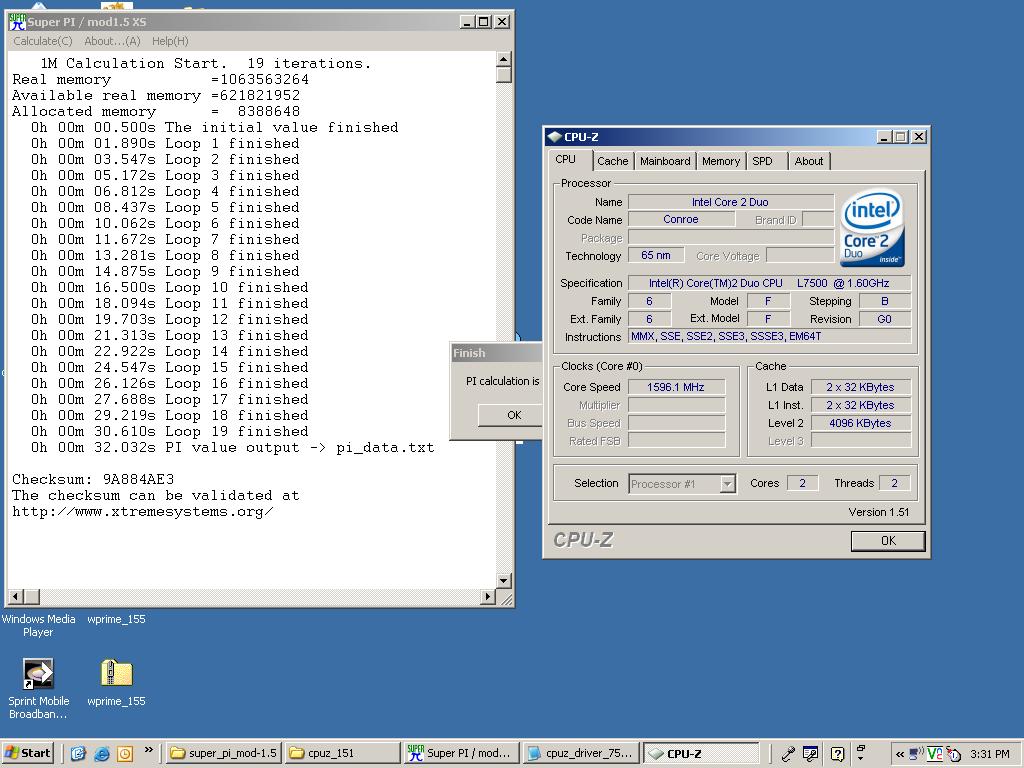Switch to the Cache tab in CPU-Z
This screenshot has height=768, width=1024.
point(612,161)
